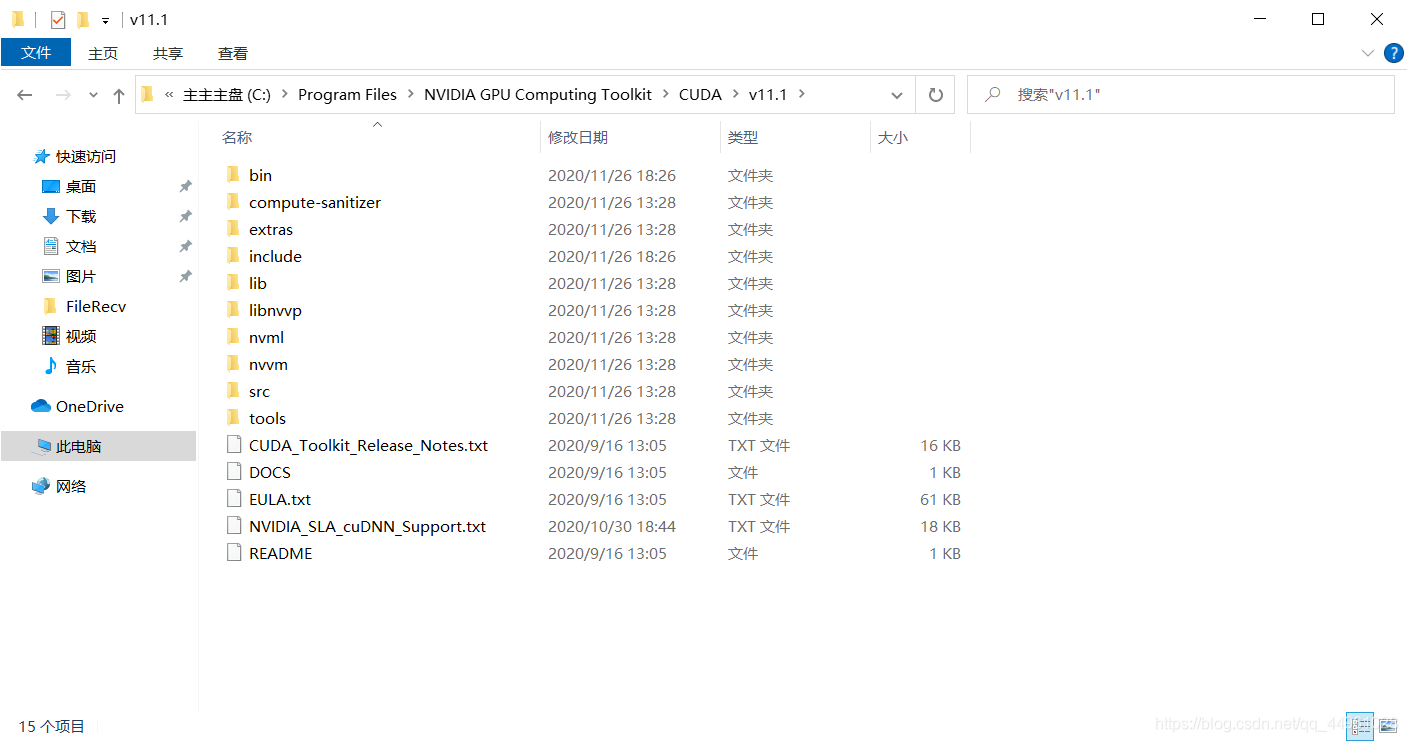Open FileRecv folder in navigation pane

click(85, 306)
